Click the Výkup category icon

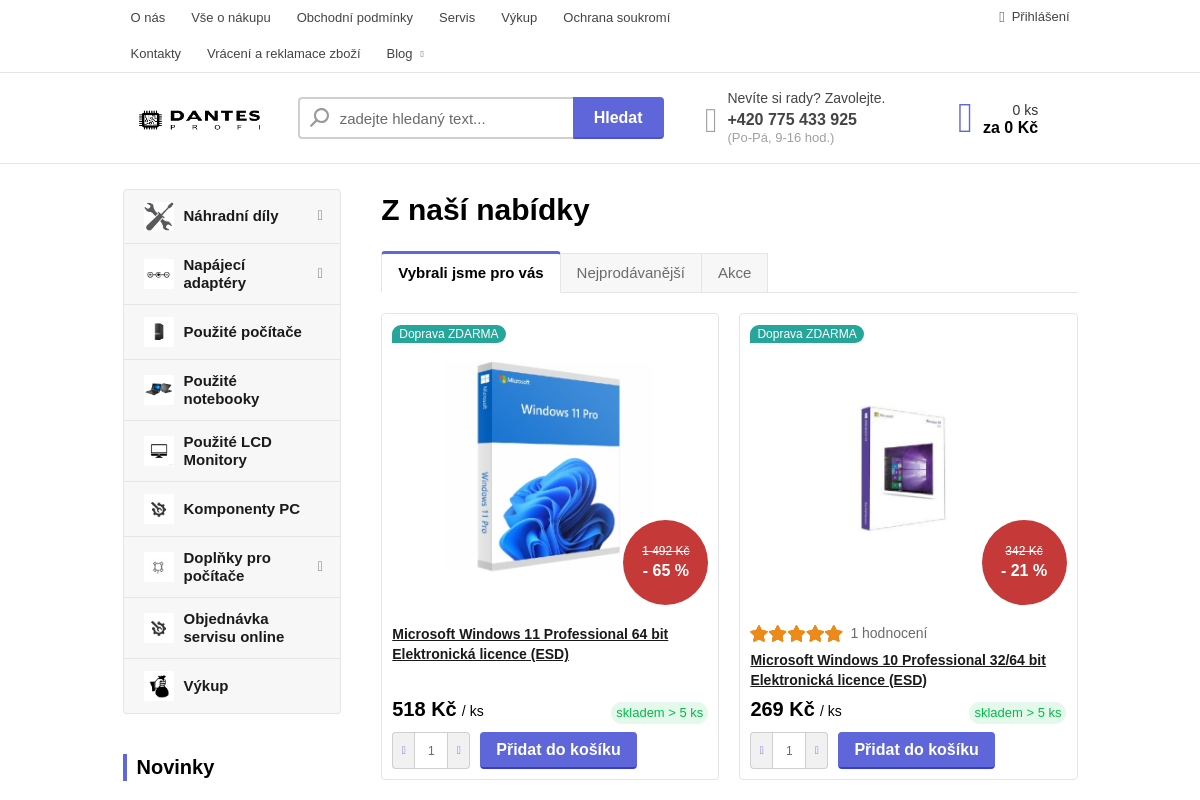pos(158,686)
